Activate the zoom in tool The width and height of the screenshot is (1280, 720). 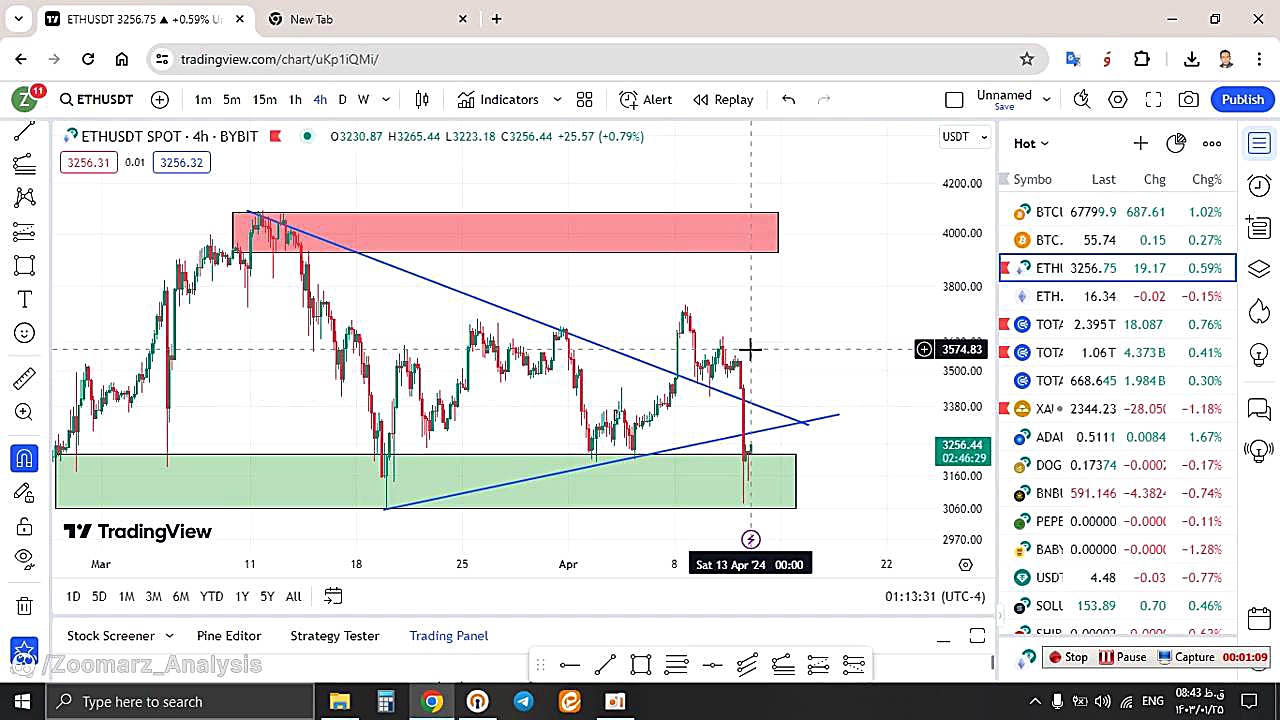[25, 412]
